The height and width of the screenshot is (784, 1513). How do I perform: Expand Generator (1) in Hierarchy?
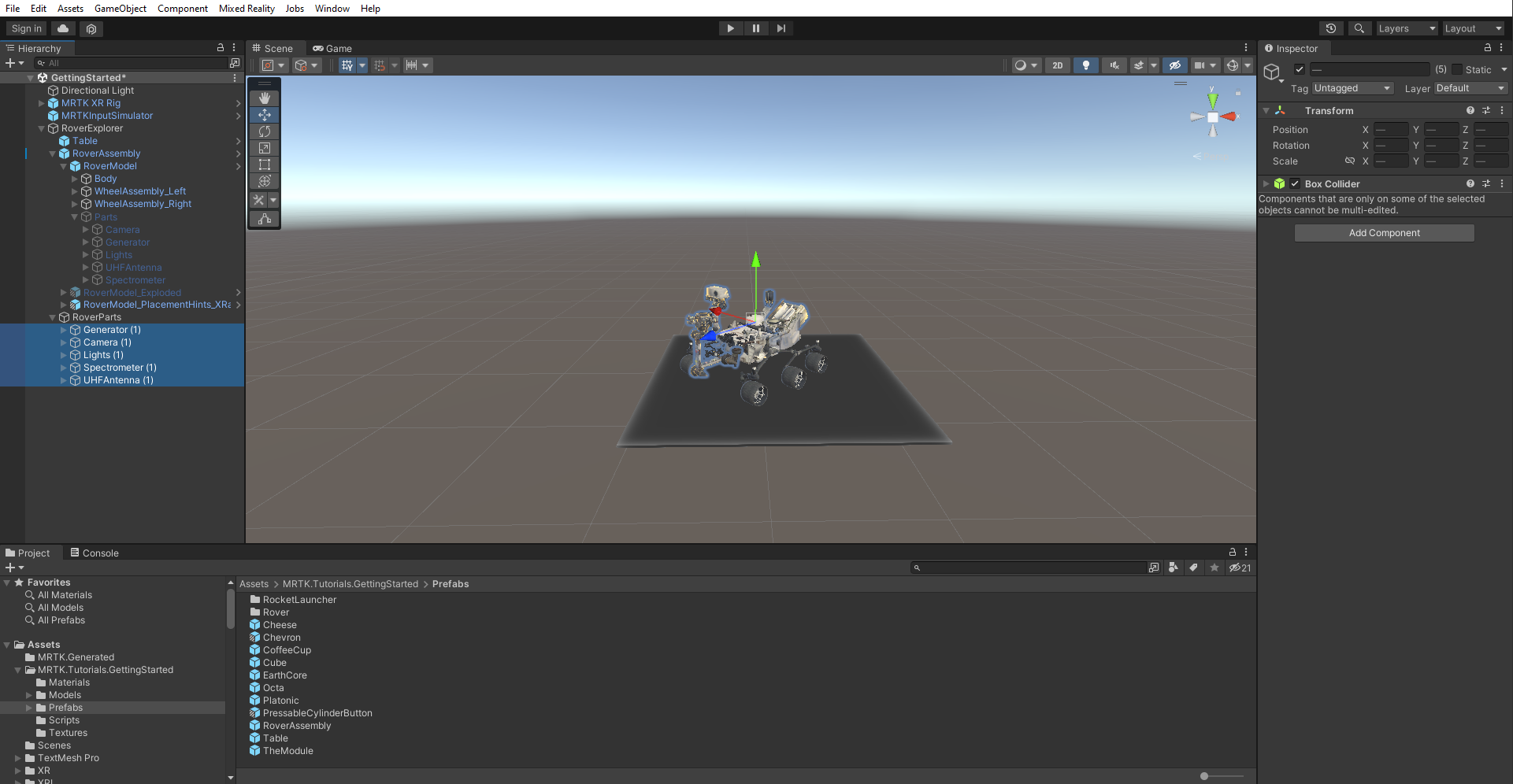[64, 330]
